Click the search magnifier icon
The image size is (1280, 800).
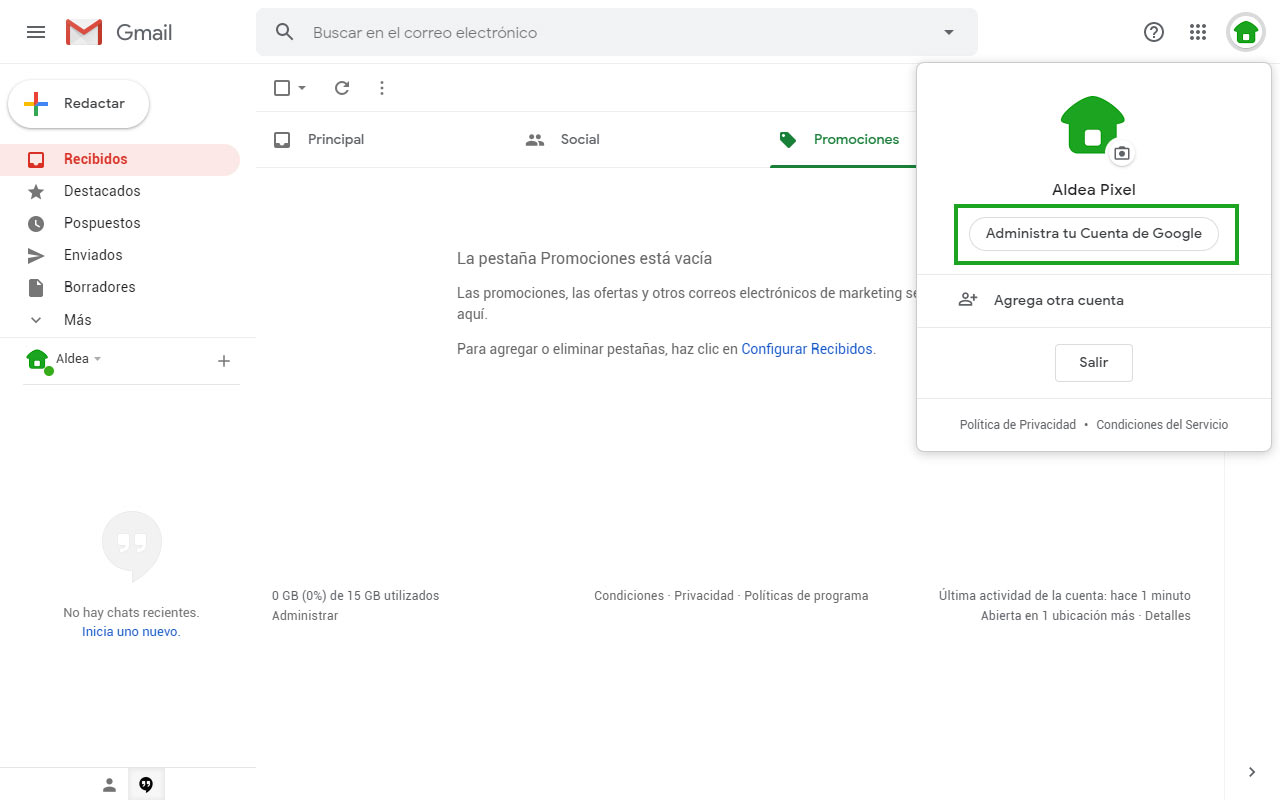[x=285, y=32]
